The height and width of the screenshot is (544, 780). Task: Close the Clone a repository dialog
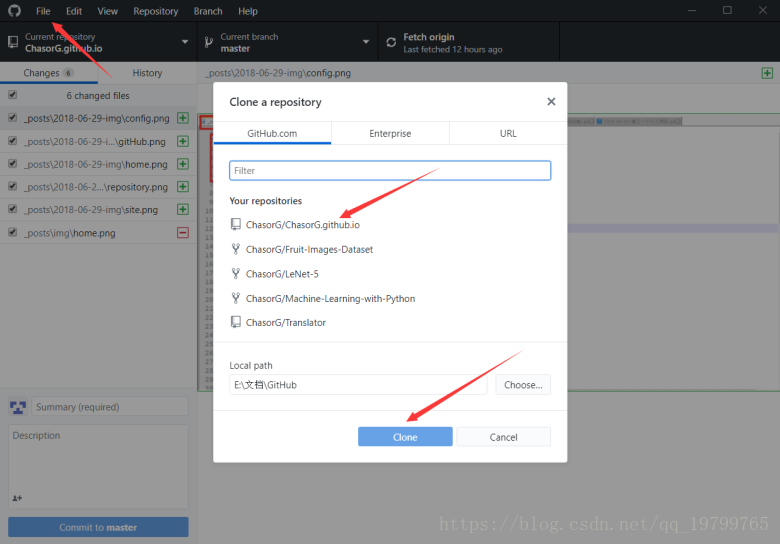(x=551, y=101)
